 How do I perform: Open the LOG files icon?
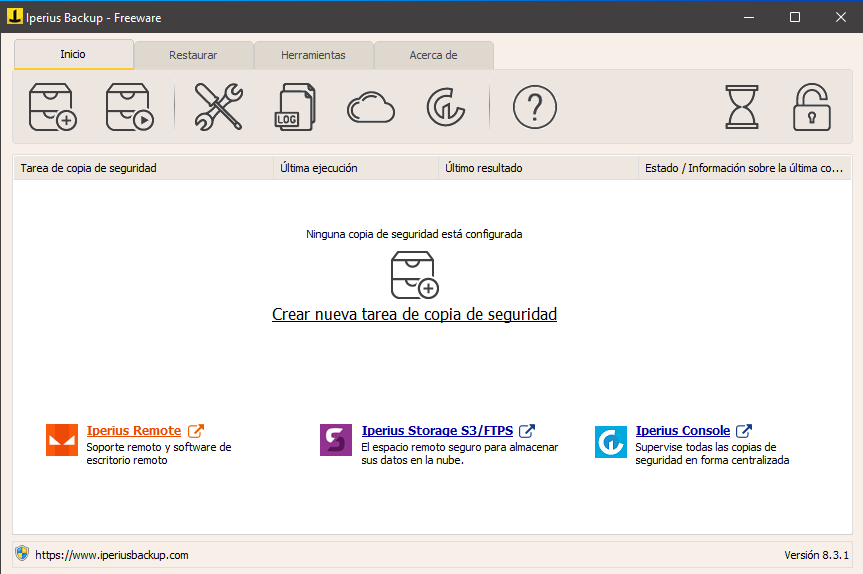(x=294, y=107)
